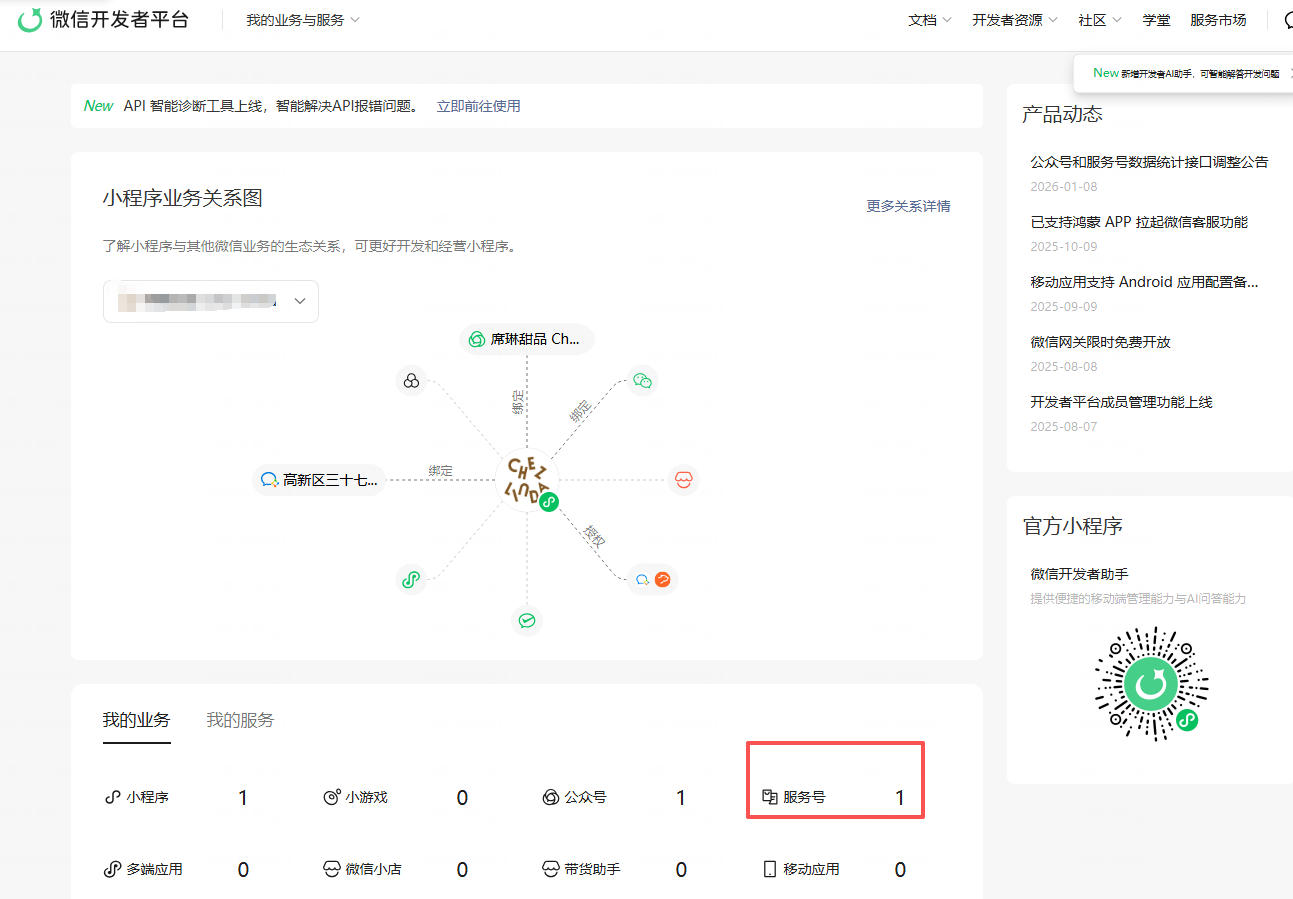This screenshot has width=1293, height=899.
Task: Expand the 文档 menu in top navigation
Action: [930, 20]
